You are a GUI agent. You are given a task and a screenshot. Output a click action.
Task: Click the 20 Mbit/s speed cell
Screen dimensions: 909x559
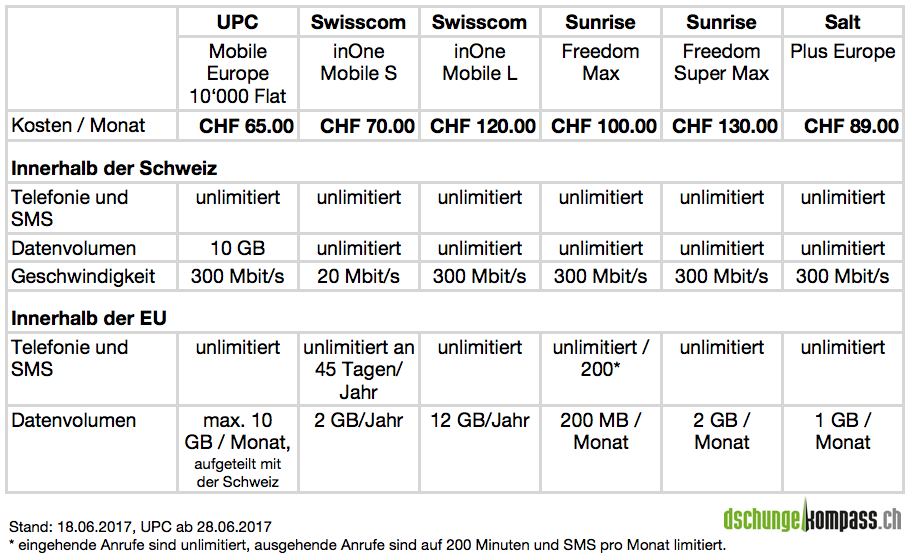359,276
